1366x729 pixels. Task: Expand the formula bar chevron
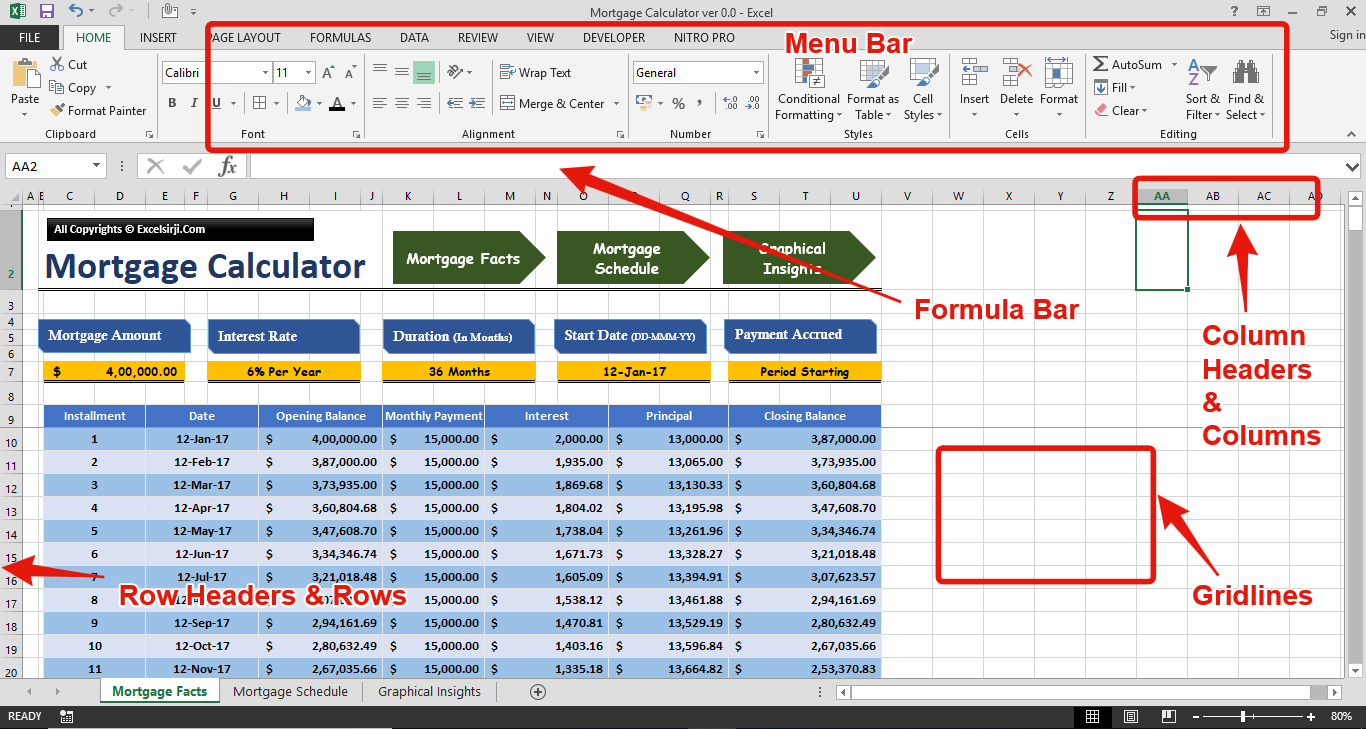[x=1353, y=166]
